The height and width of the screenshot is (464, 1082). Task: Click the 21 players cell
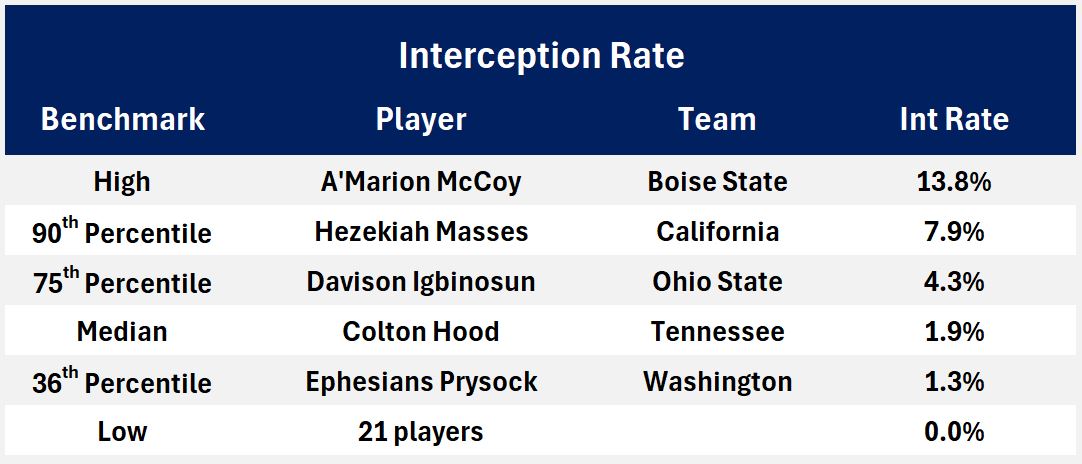point(421,432)
